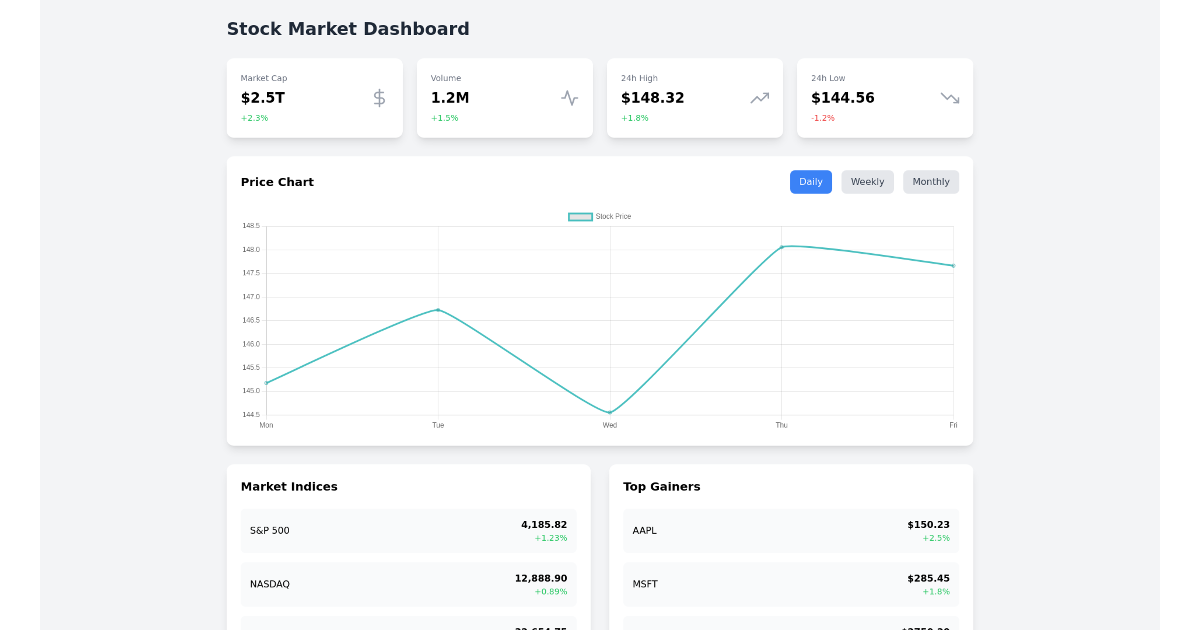Image resolution: width=1200 pixels, height=630 pixels.
Task: Select the NASDAQ index entry
Action: [408, 584]
